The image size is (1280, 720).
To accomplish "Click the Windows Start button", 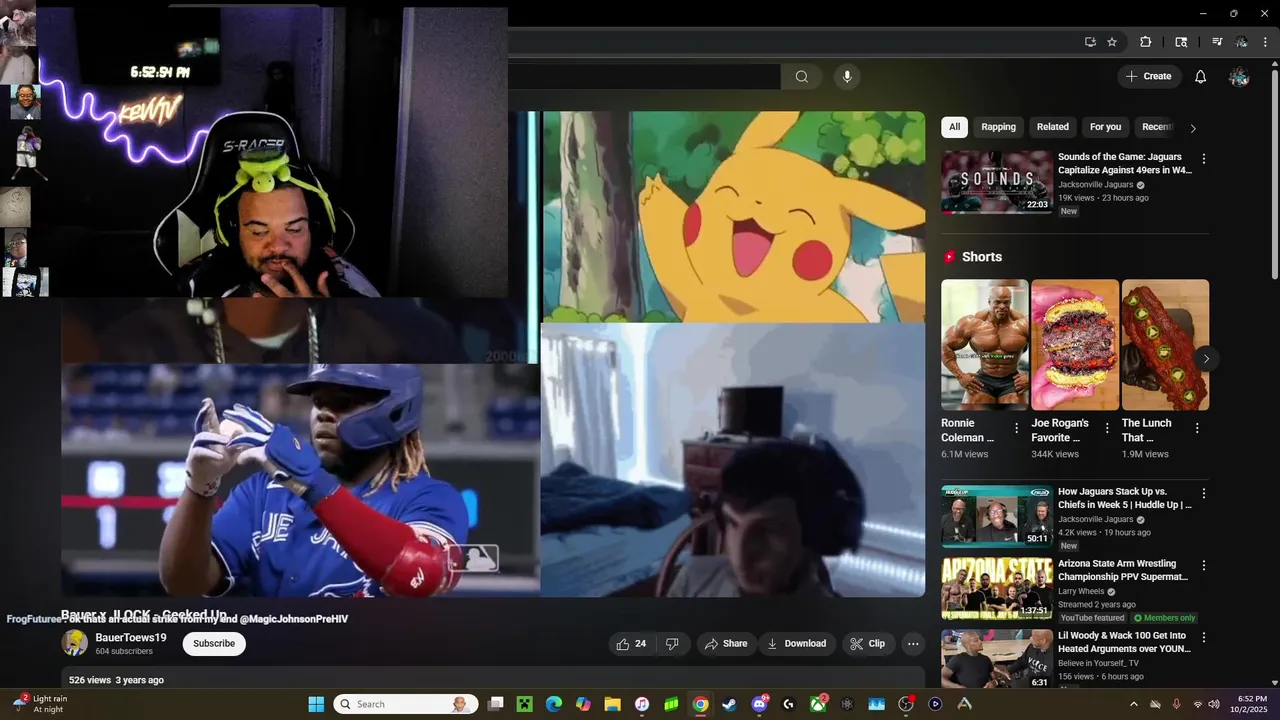I will (x=316, y=704).
